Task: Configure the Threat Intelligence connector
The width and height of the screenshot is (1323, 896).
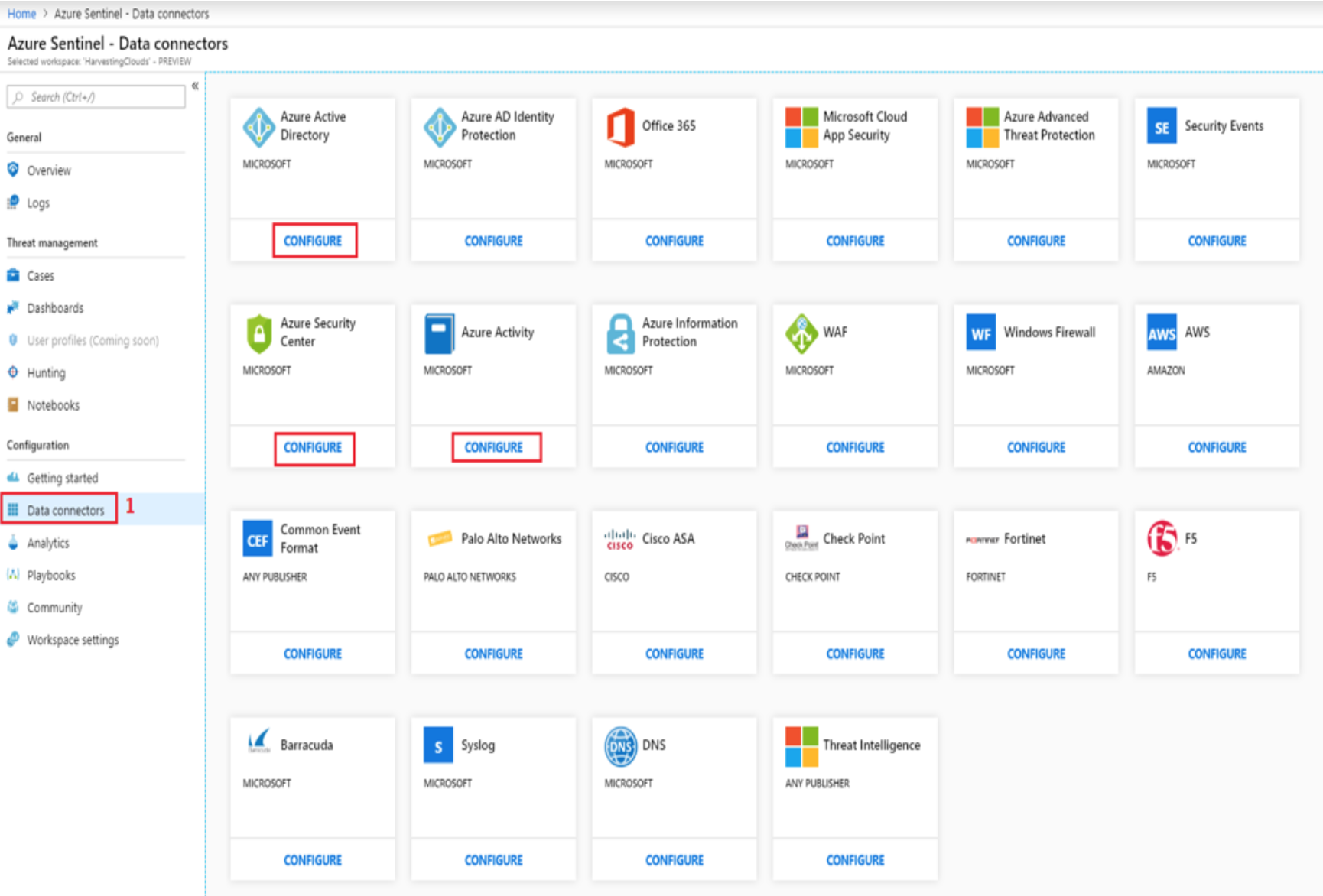Action: (x=855, y=860)
